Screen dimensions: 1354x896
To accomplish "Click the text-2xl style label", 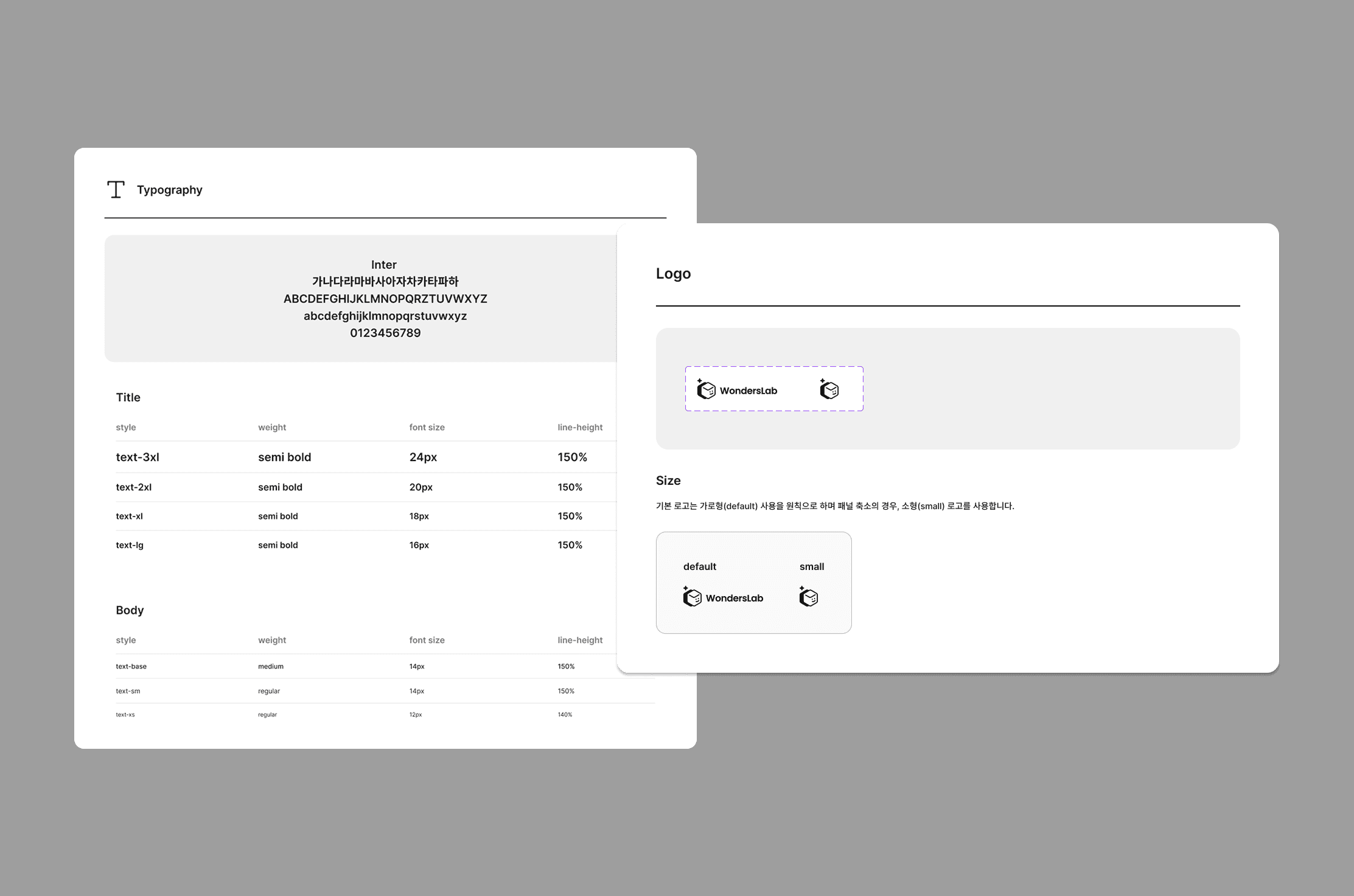I will (133, 487).
